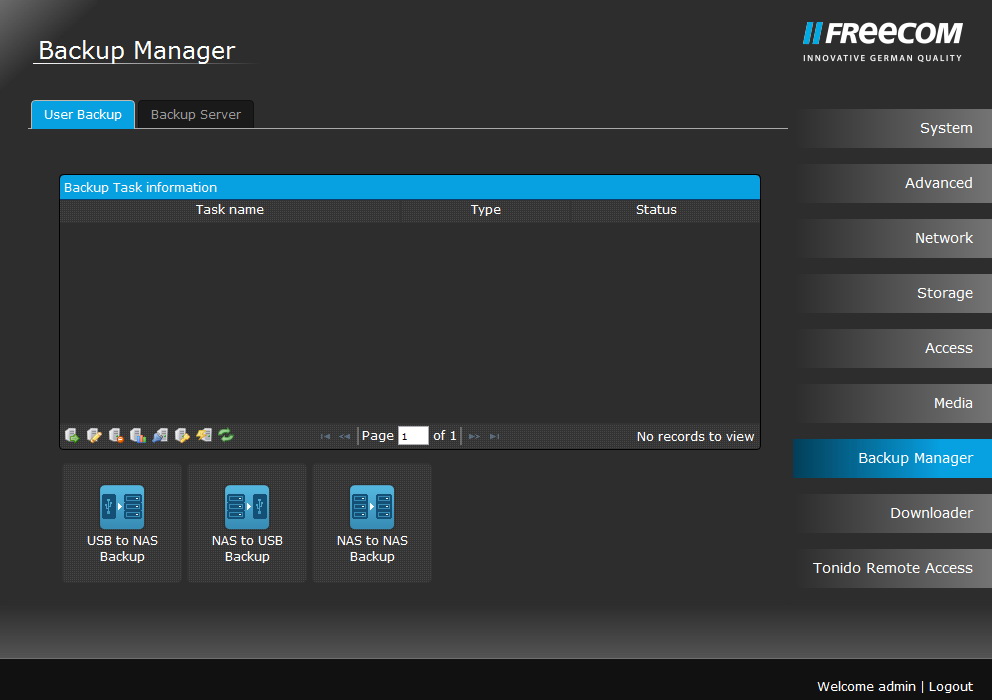Click the green refresh arrows icon

(226, 435)
